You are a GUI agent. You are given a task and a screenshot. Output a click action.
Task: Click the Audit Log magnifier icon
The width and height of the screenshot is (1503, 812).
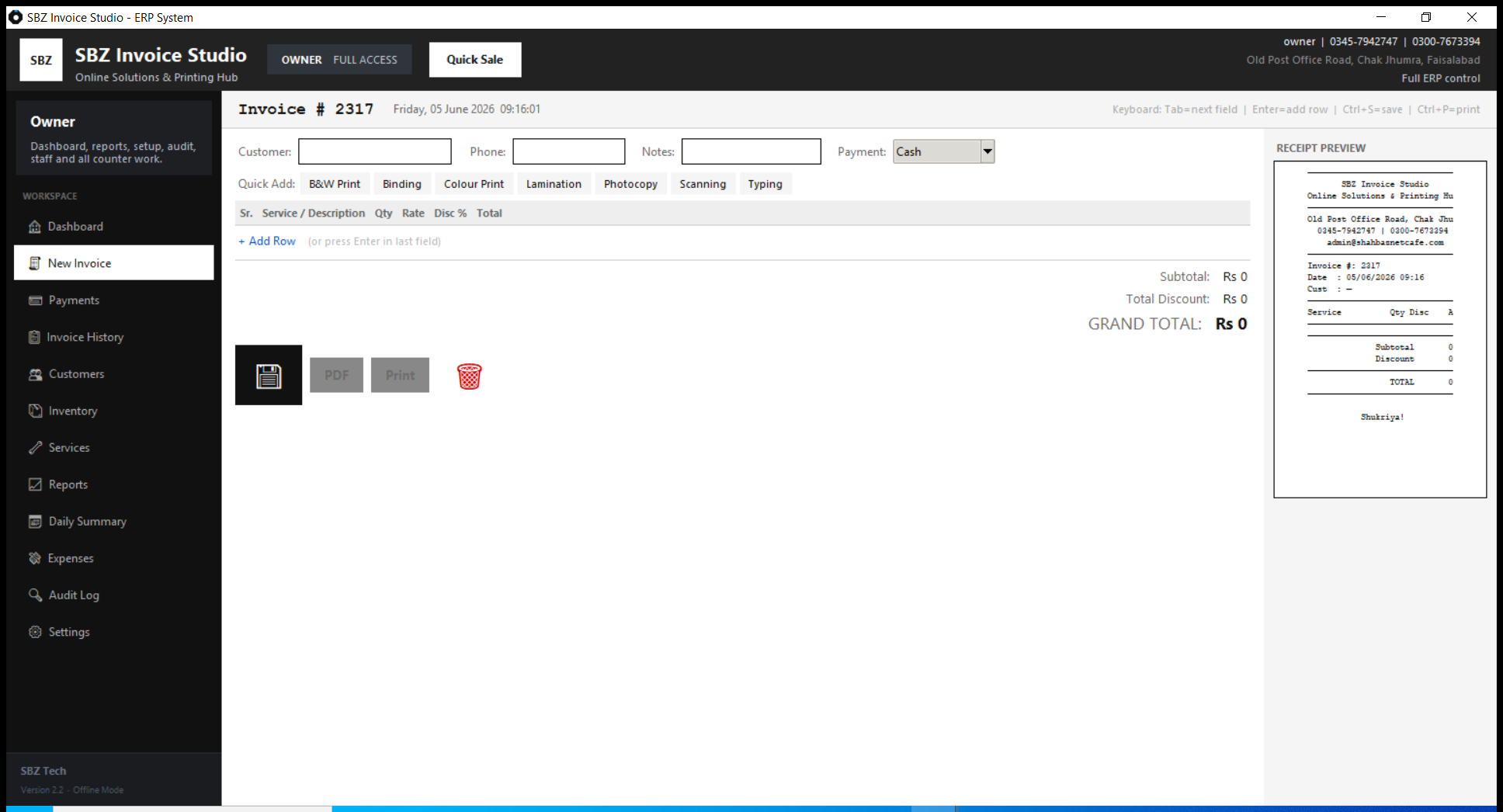[35, 595]
